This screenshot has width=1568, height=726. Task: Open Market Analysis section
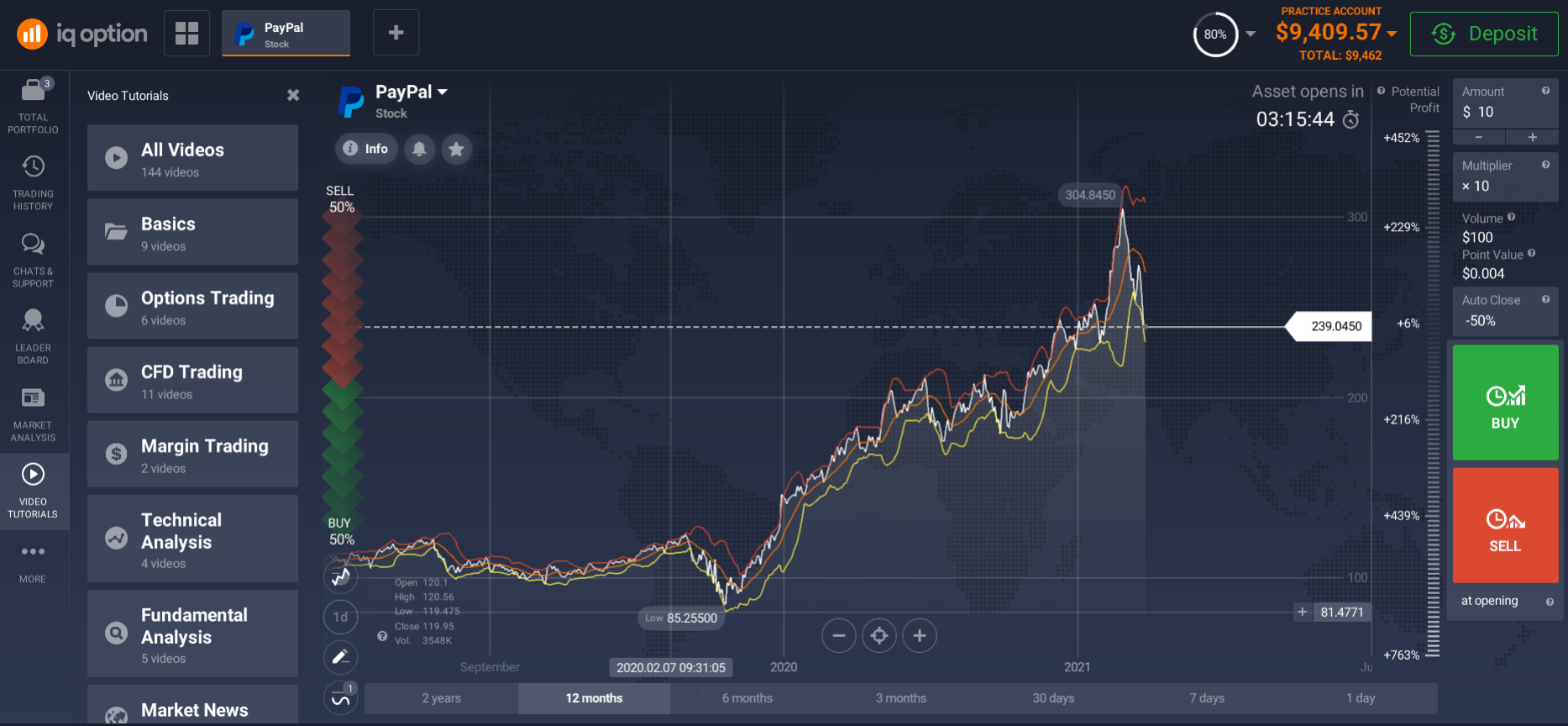point(34,413)
